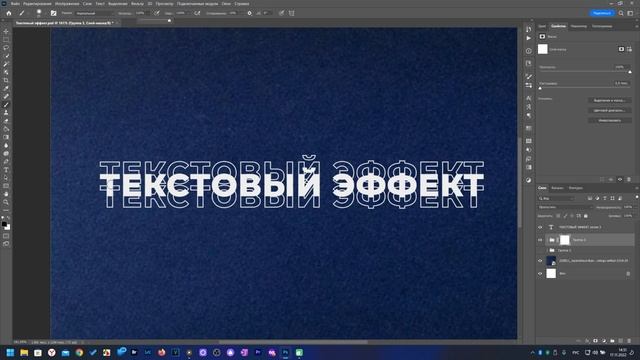
Task: Select the Gradient tool
Action: (6, 137)
